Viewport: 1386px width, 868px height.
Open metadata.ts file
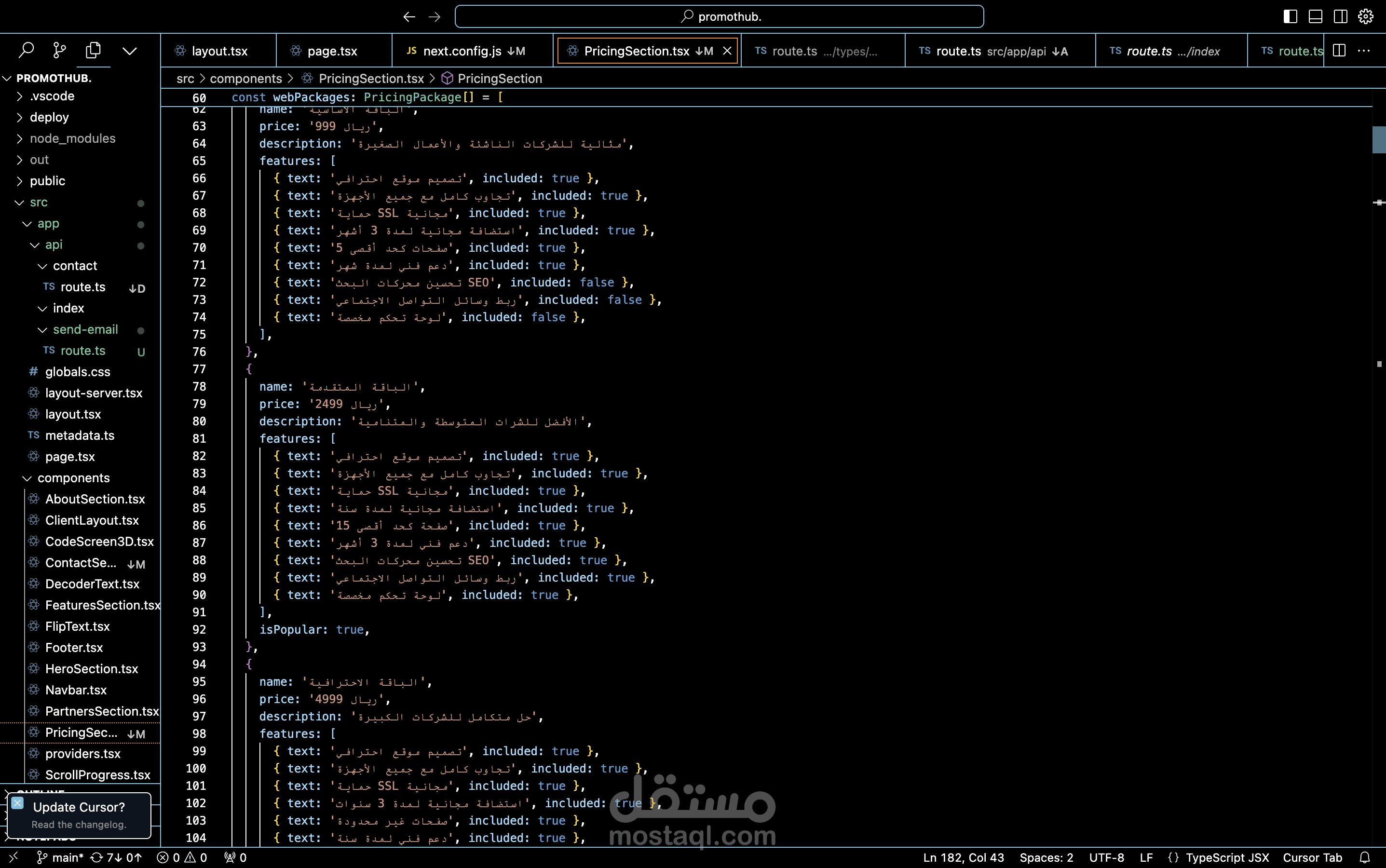[x=80, y=436]
